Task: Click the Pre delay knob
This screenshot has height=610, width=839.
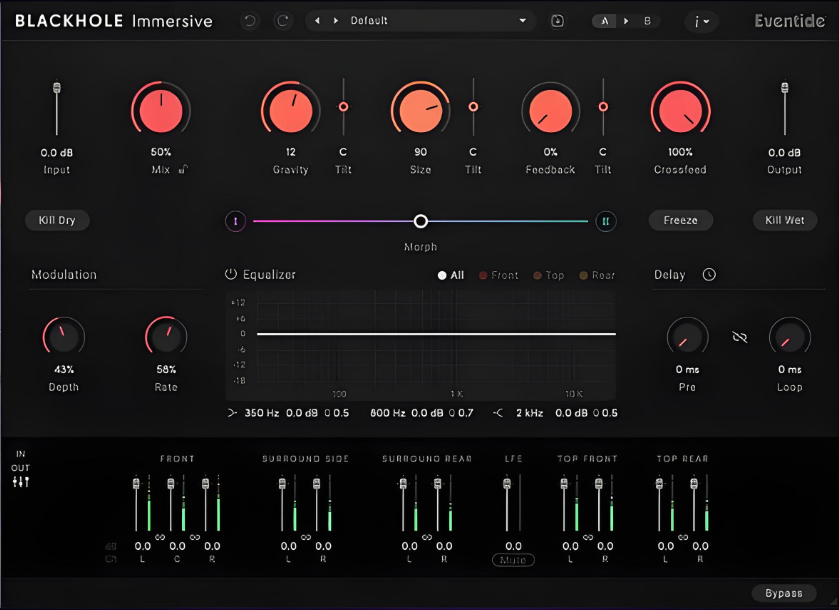Action: pyautogui.click(x=688, y=338)
